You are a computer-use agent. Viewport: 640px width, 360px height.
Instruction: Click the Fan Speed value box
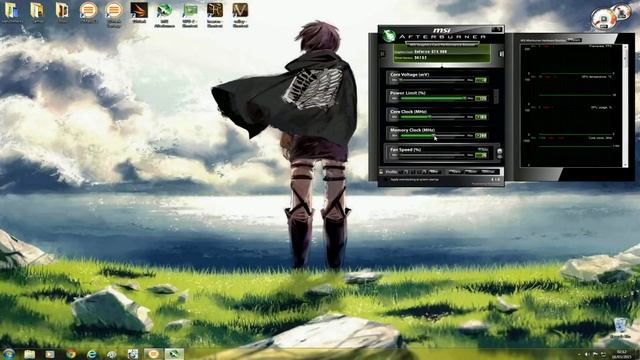(x=481, y=155)
